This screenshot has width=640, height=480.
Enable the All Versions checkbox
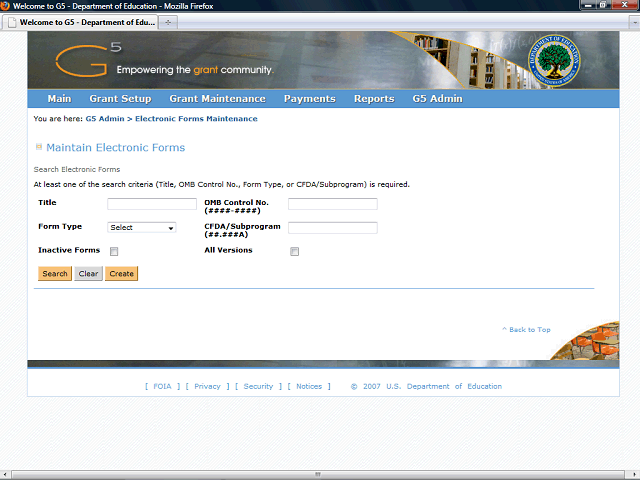[294, 251]
